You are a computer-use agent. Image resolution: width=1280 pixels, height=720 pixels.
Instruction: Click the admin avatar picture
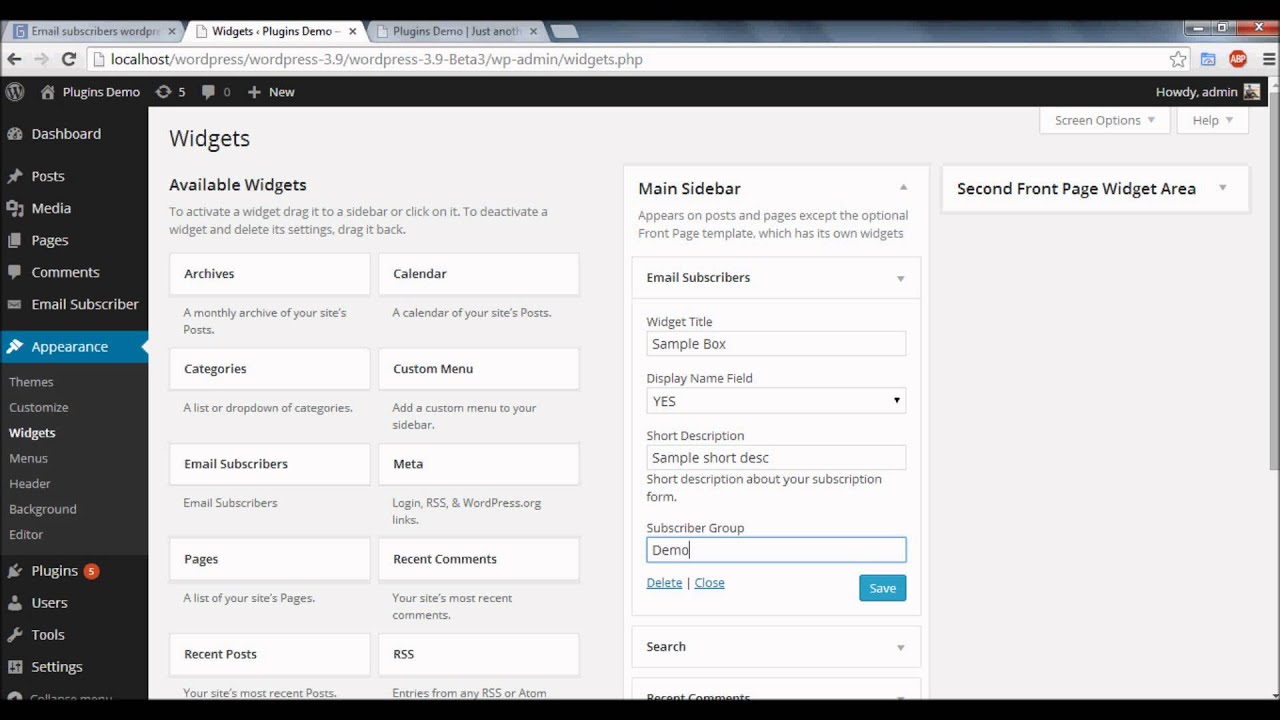(1252, 92)
